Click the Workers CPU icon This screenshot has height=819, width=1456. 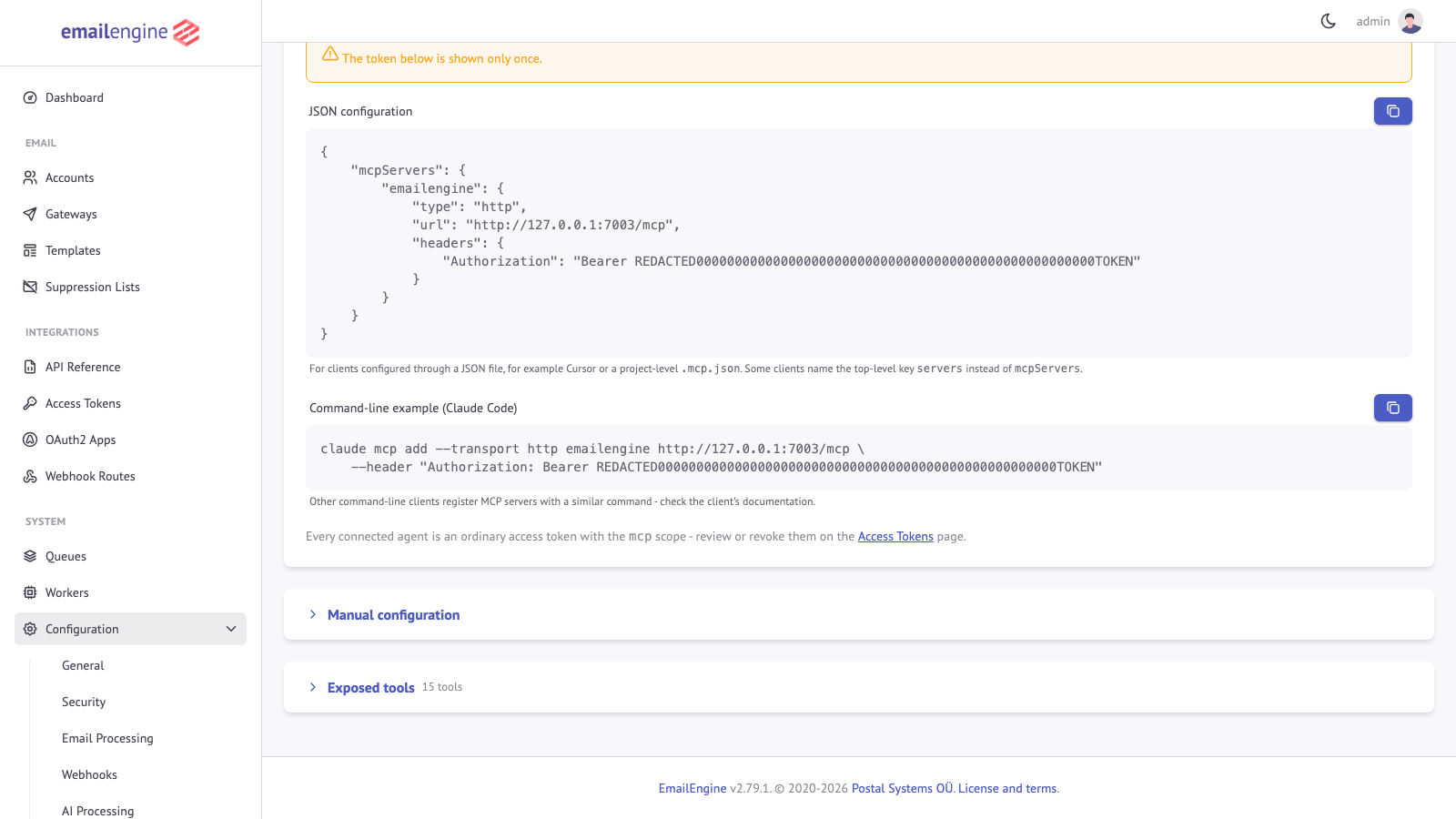click(30, 592)
